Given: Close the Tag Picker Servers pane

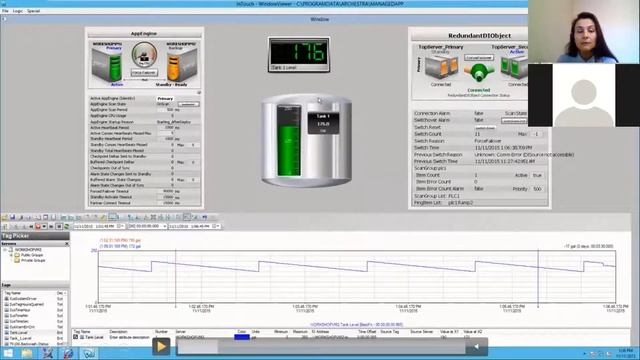Looking at the screenshot, I should [67, 244].
